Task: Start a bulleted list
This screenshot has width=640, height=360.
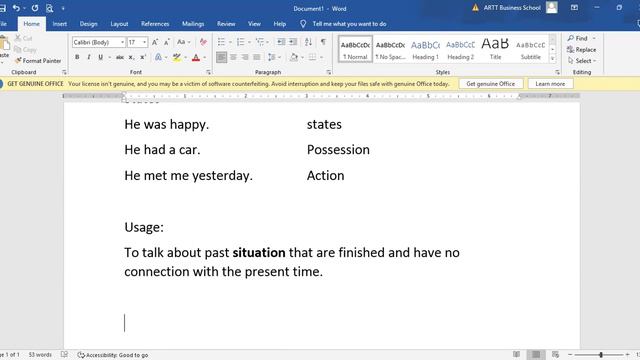Action: coord(221,42)
